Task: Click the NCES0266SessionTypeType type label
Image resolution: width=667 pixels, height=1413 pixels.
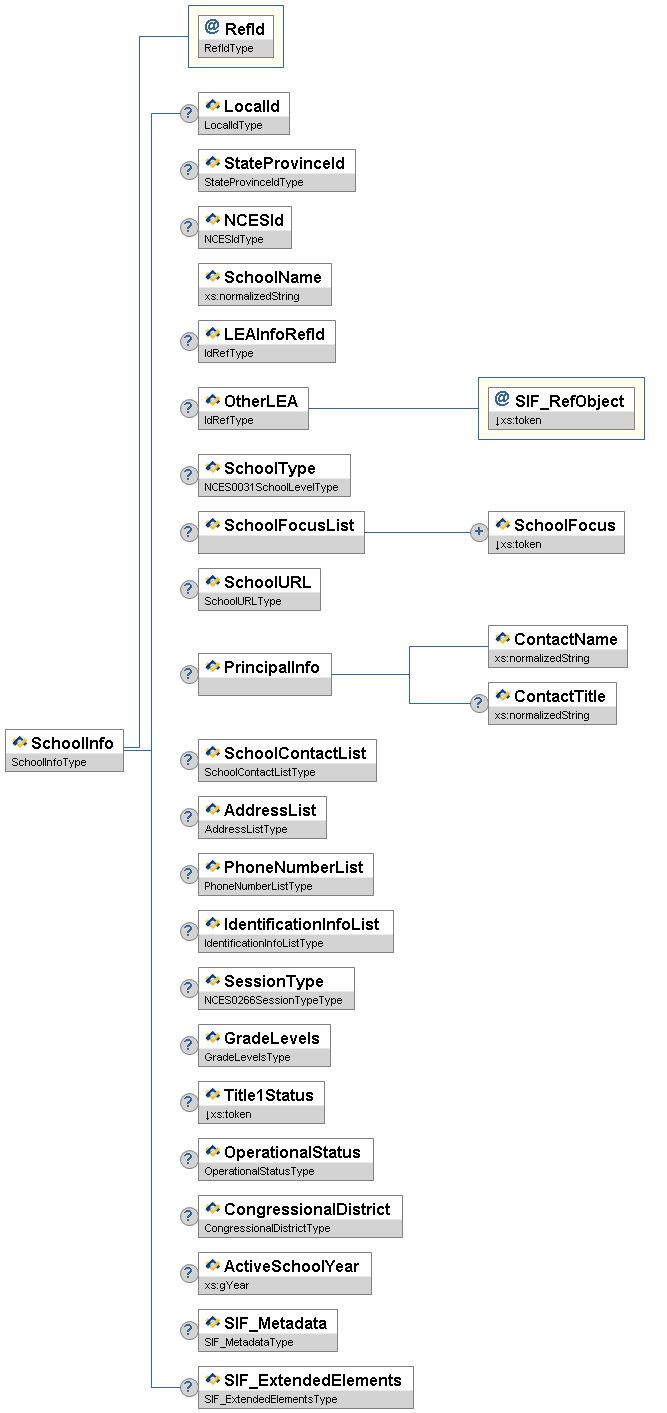Action: 273,1000
